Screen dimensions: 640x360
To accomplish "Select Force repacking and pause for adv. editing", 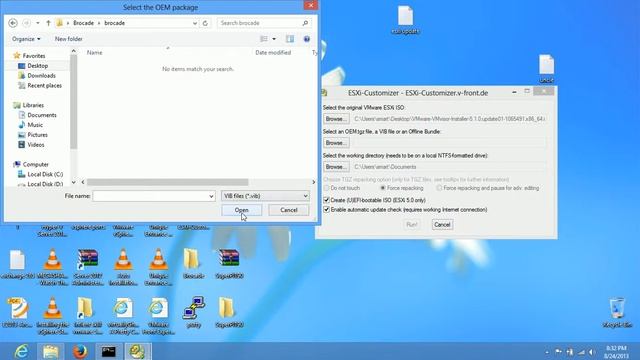I will pyautogui.click(x=439, y=188).
